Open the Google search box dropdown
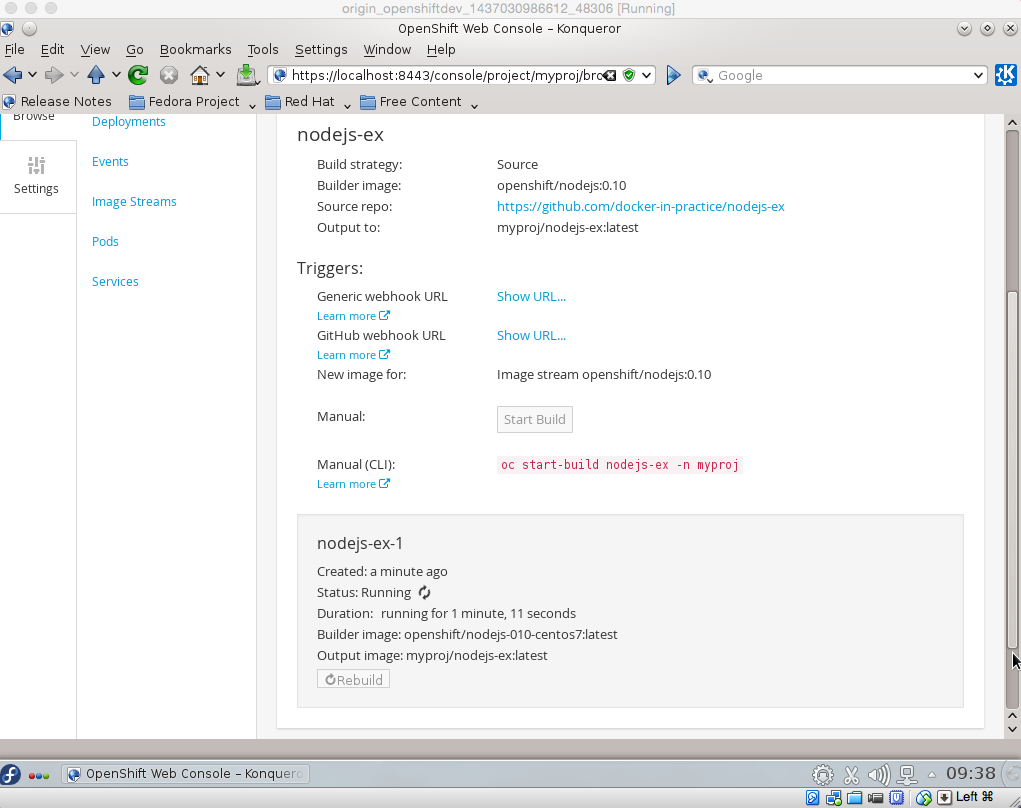The image size is (1021, 808). point(979,75)
